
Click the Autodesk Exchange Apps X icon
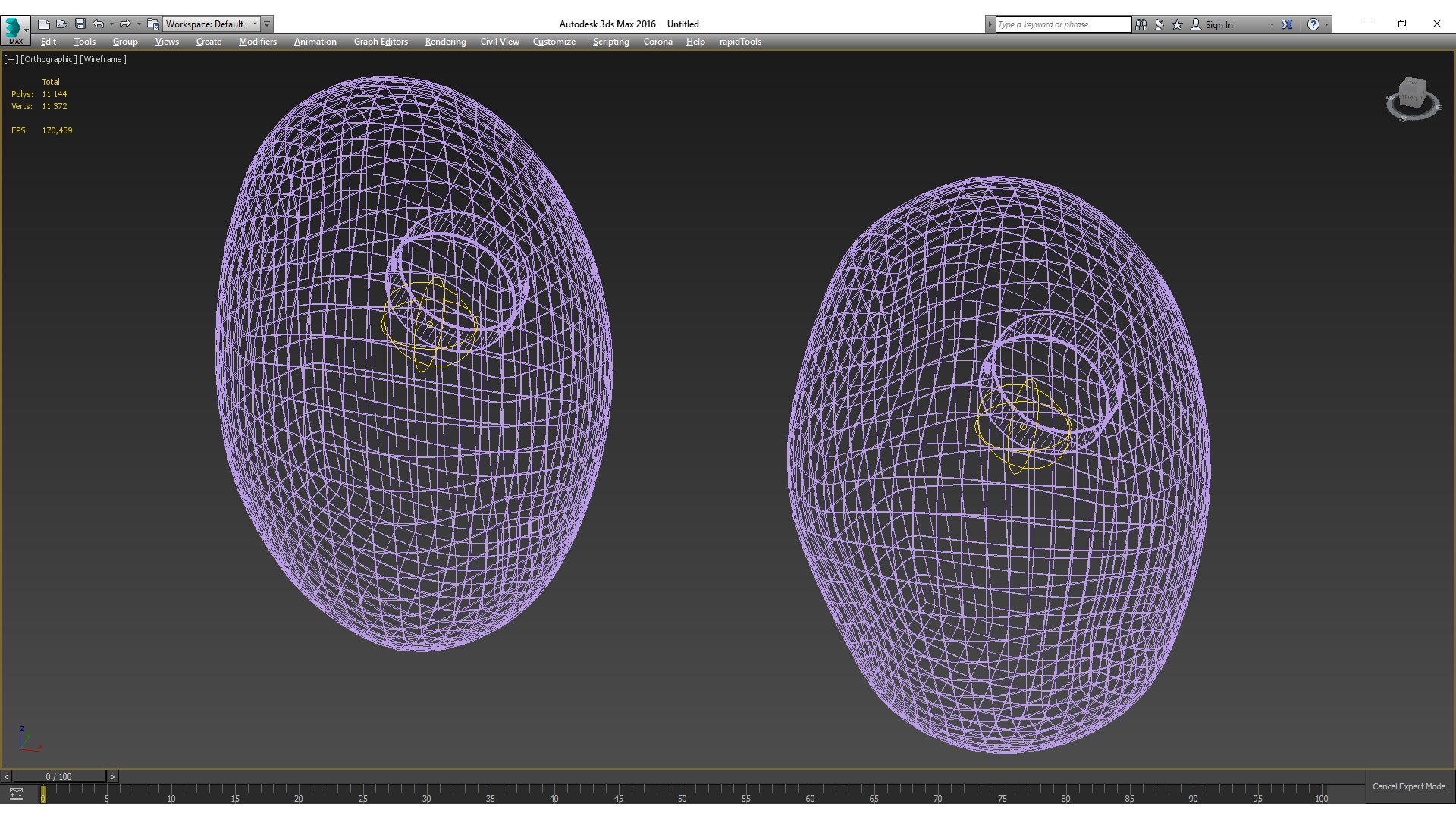[1287, 24]
